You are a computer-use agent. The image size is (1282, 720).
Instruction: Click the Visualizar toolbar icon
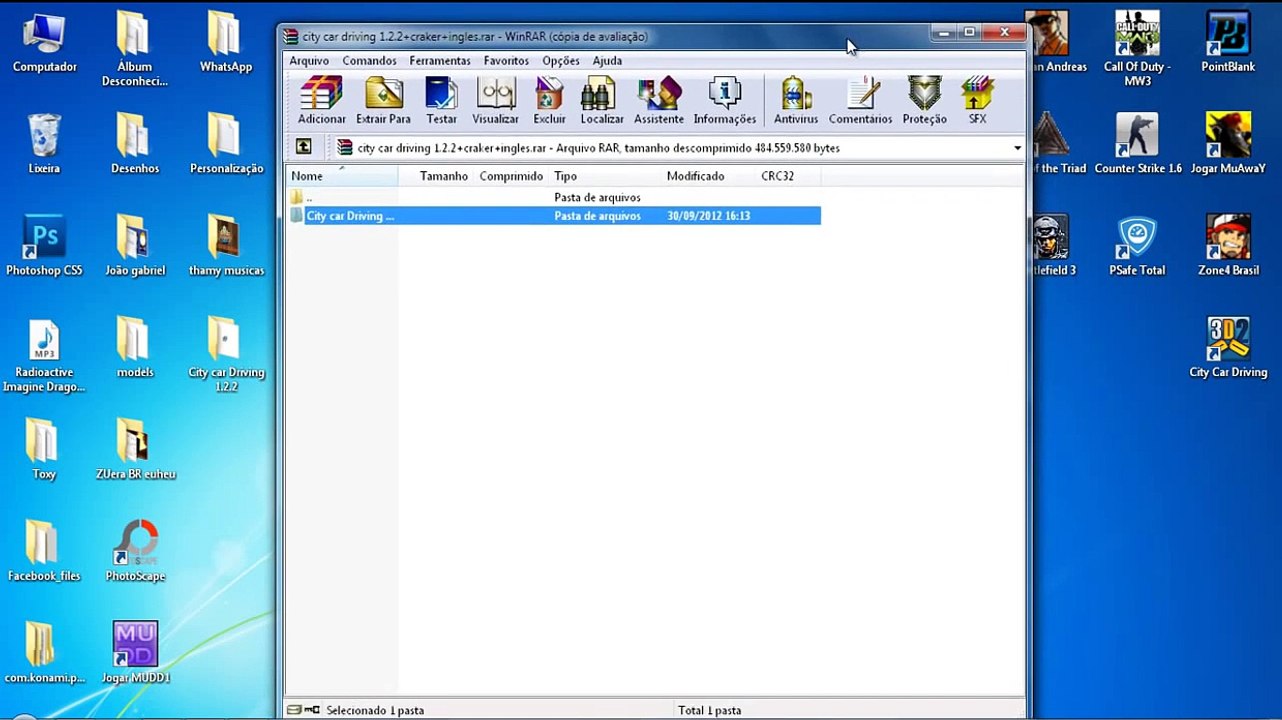pyautogui.click(x=495, y=101)
